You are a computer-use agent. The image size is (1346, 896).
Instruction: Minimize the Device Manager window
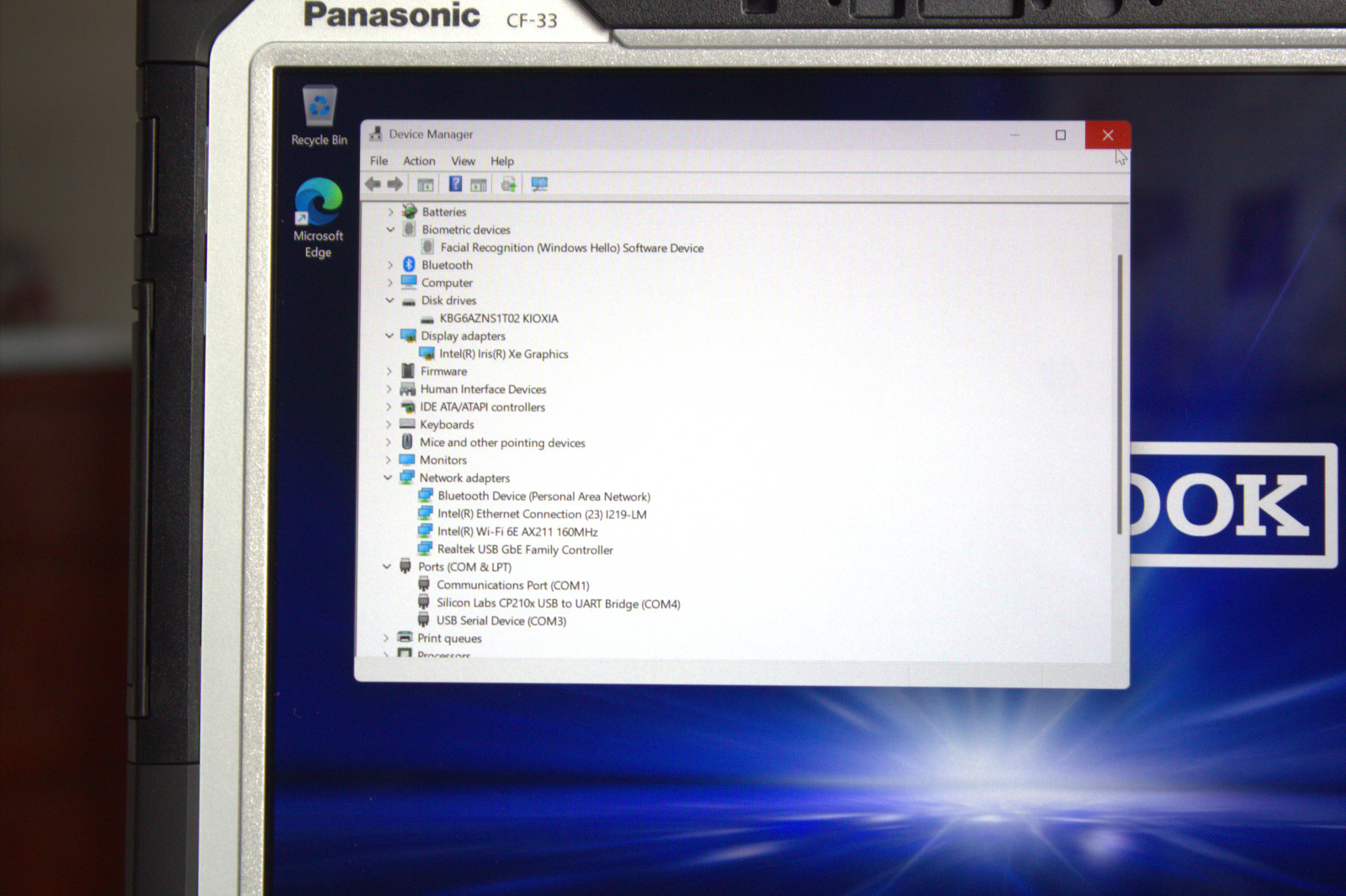(1015, 135)
